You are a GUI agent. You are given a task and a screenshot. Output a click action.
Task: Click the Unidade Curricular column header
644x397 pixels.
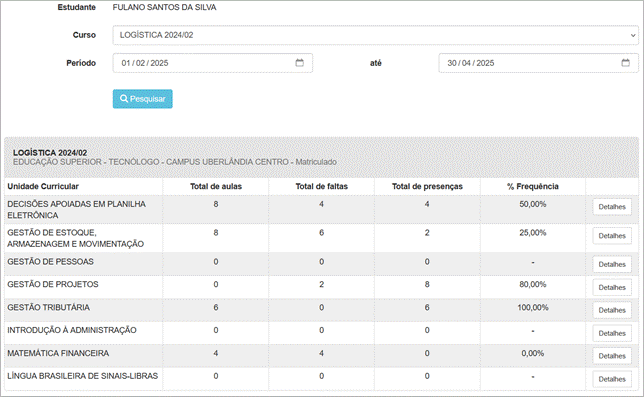tap(43, 186)
